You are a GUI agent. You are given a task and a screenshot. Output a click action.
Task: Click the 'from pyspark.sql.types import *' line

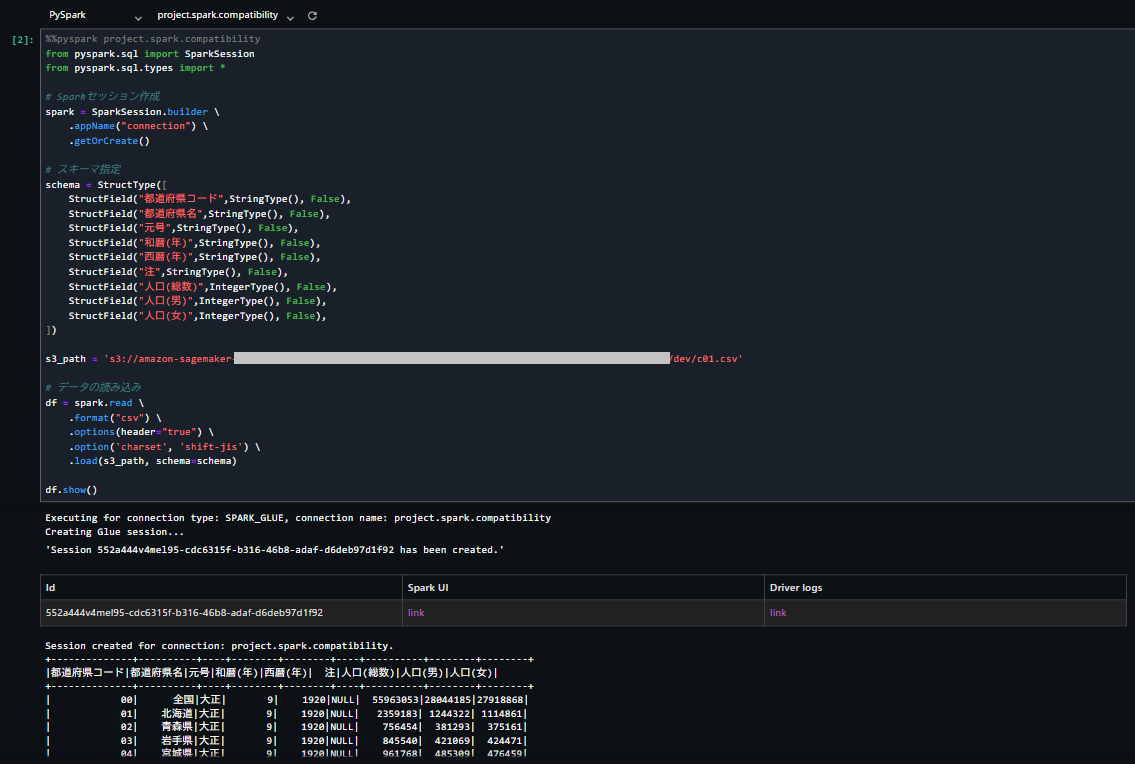(x=135, y=68)
